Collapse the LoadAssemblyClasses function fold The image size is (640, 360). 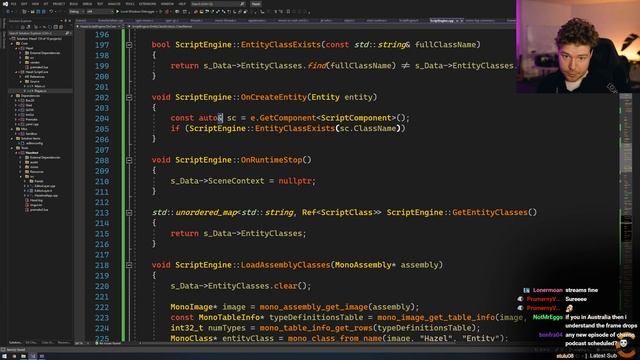pos(129,265)
